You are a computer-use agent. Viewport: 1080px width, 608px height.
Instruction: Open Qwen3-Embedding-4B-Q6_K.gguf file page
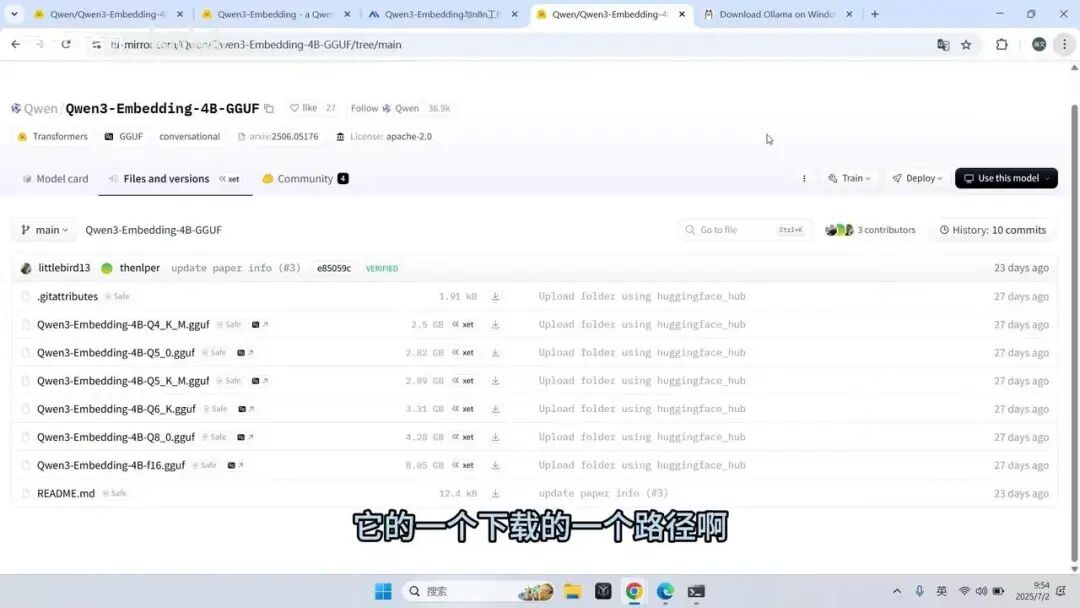116,409
